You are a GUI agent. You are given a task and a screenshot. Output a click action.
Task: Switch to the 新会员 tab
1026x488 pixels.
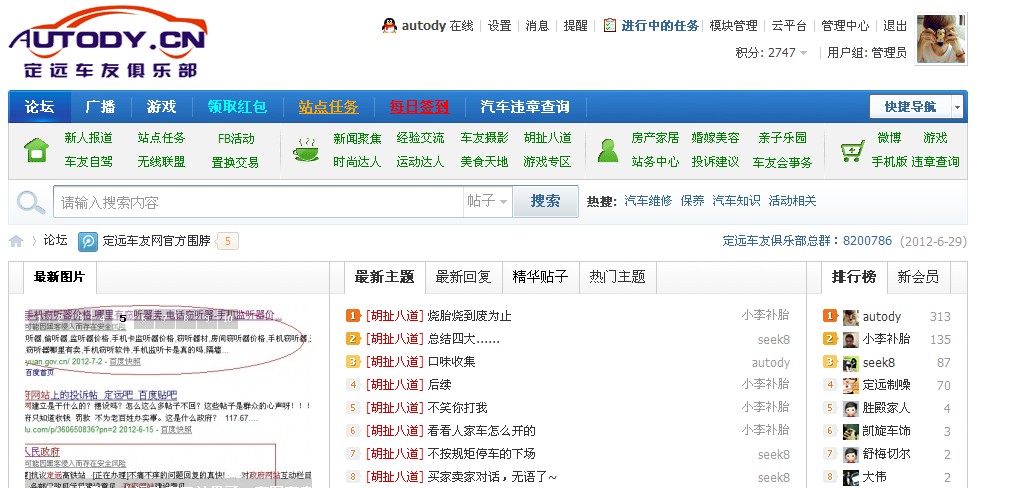tap(918, 277)
